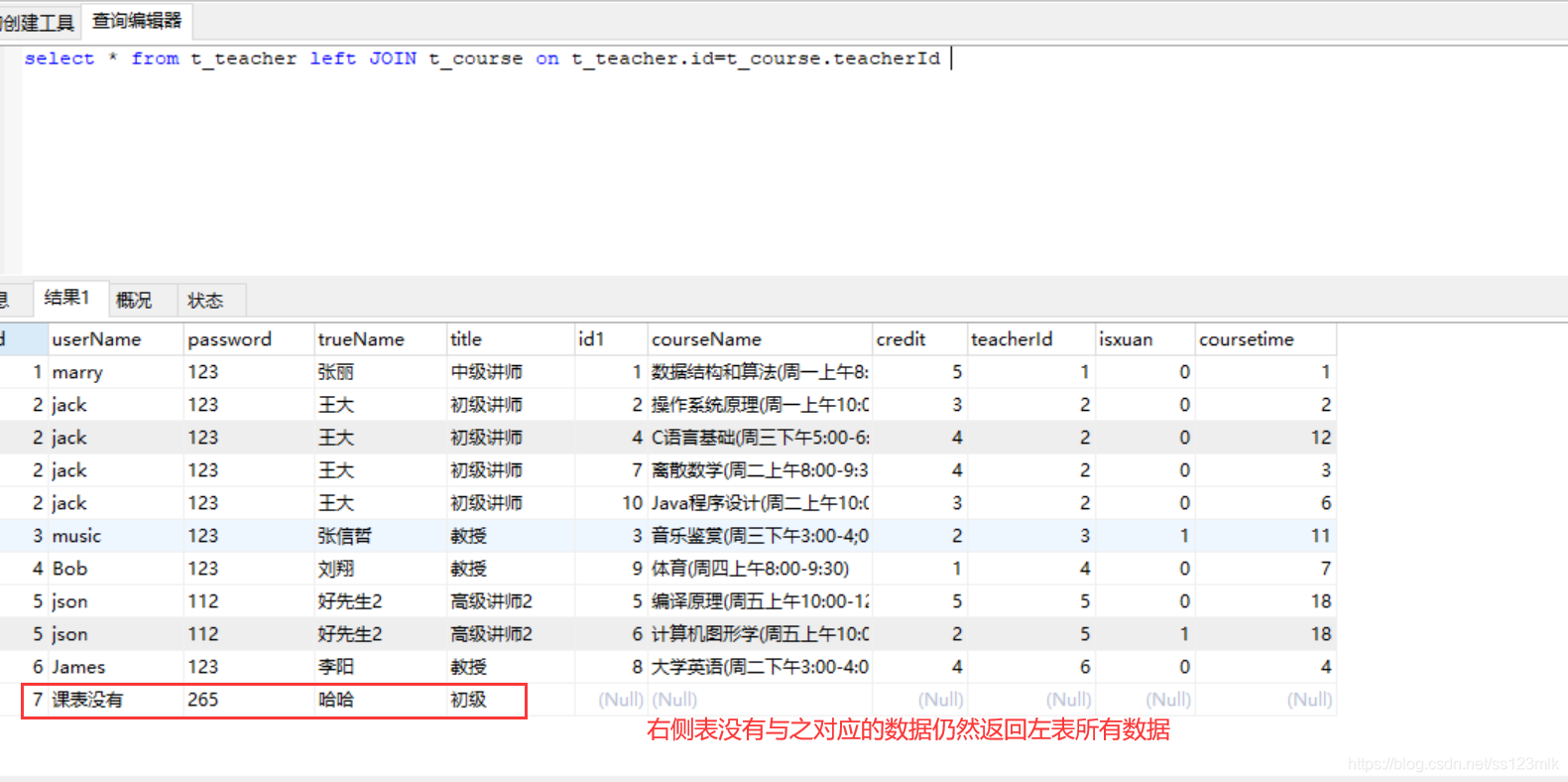This screenshot has width=1568, height=782.
Task: Select the trueName cell 哈哈
Action: [381, 700]
